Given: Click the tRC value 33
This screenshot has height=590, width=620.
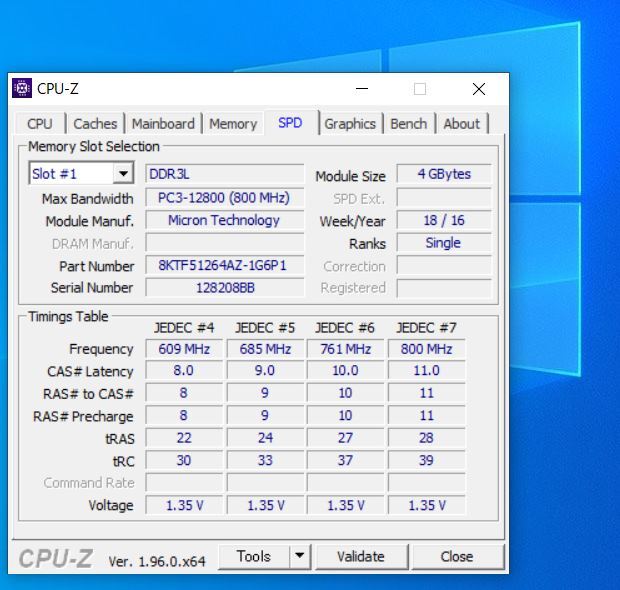Looking at the screenshot, I should coord(265,460).
